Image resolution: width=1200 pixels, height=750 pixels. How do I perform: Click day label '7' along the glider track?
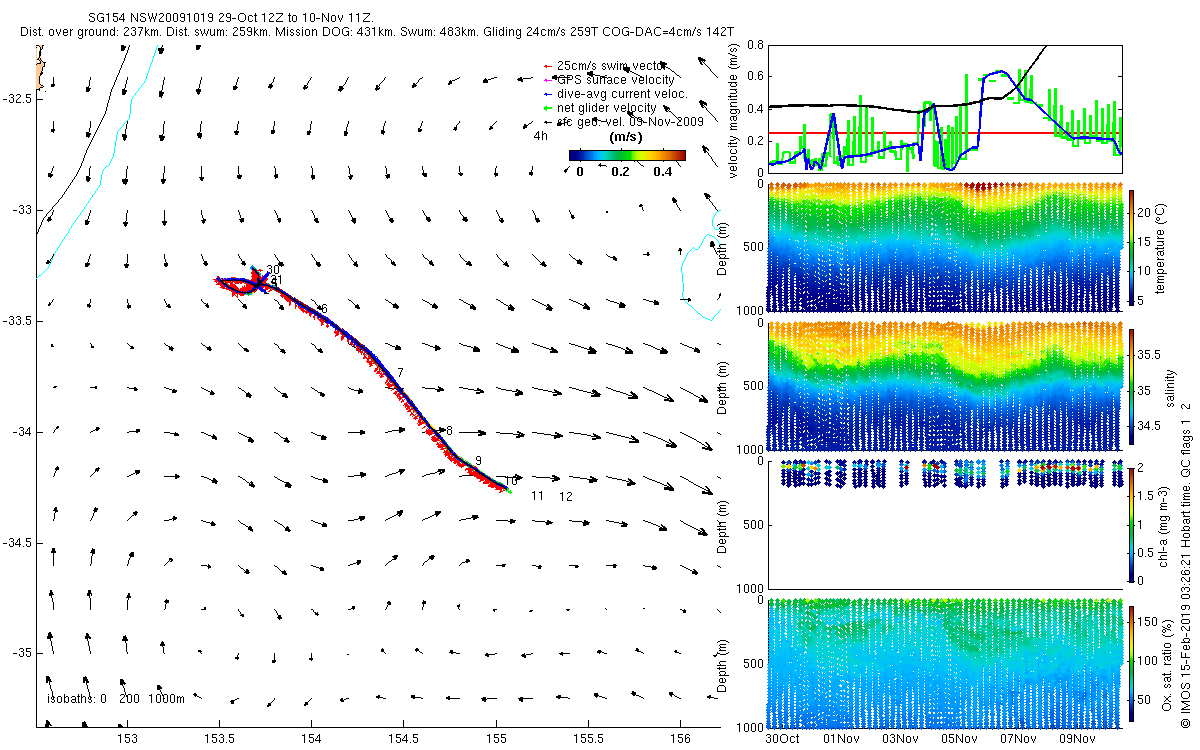(400, 373)
